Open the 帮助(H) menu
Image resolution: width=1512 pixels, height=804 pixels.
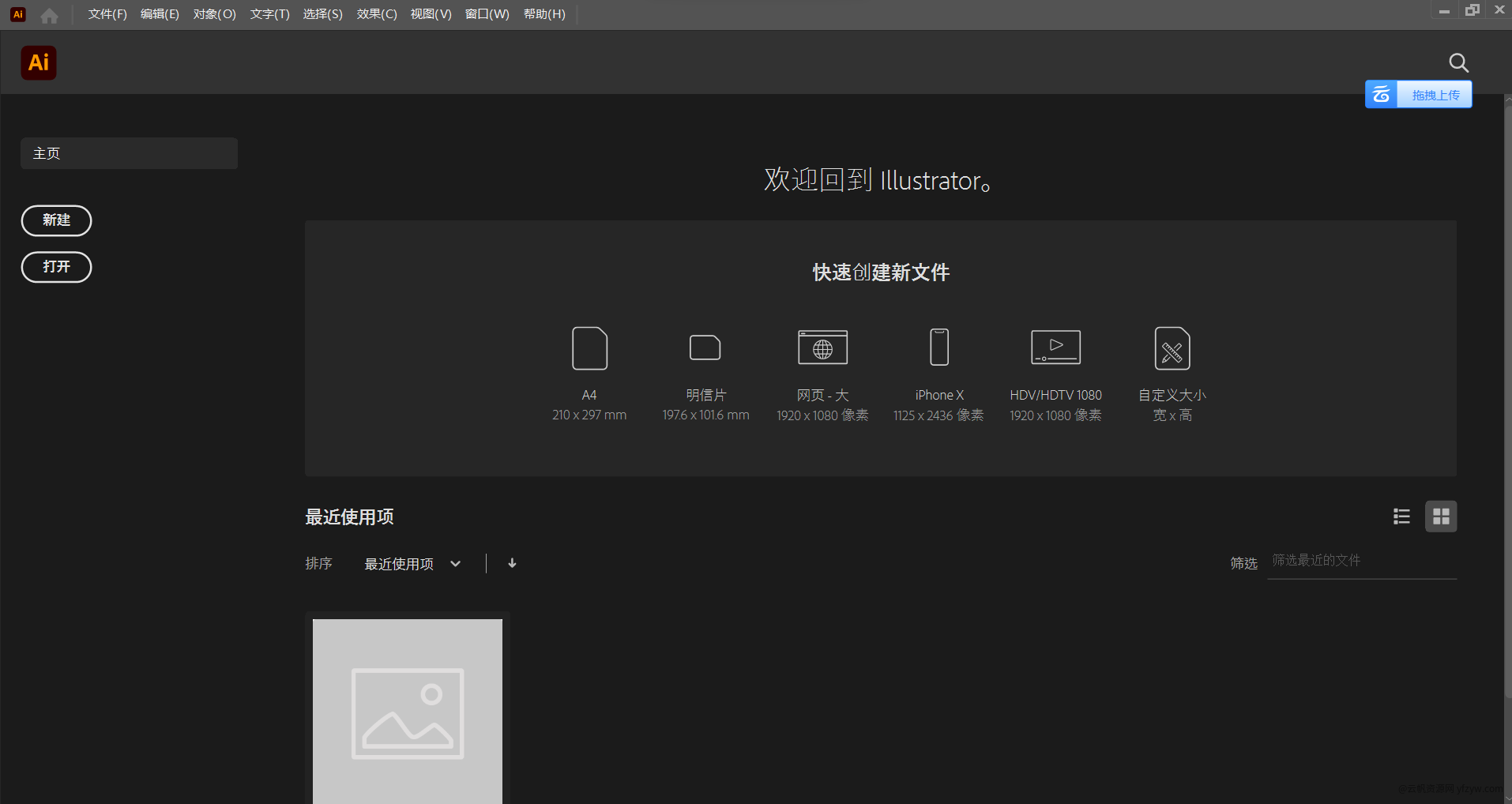pyautogui.click(x=544, y=14)
